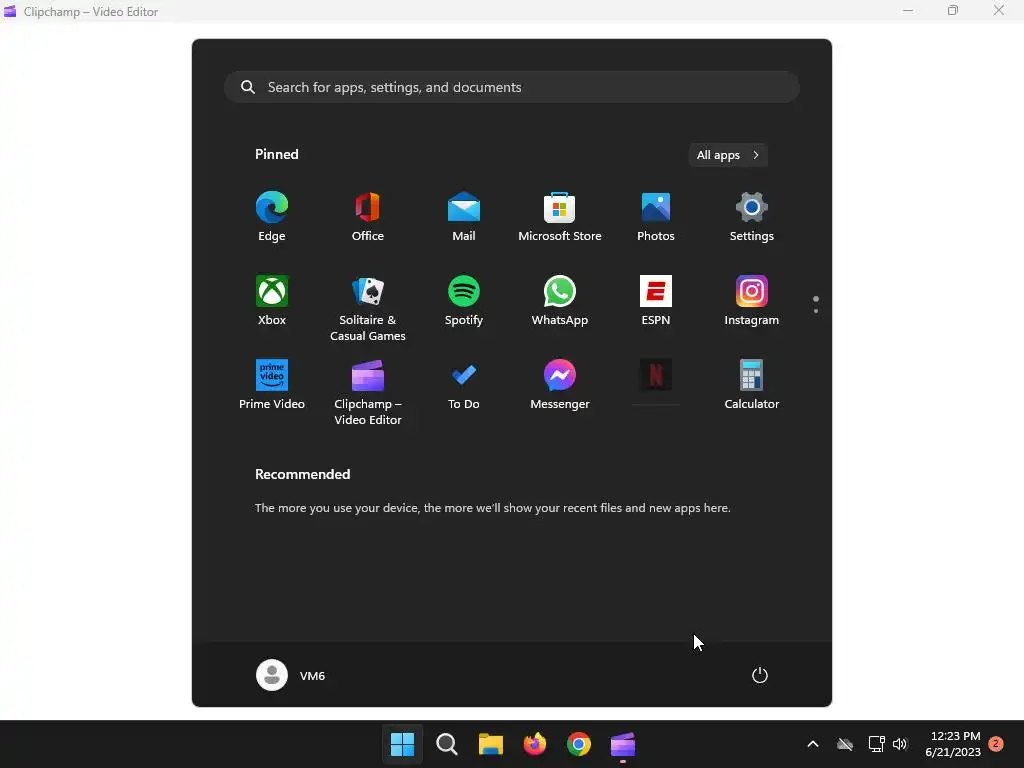Launch Firefox from the taskbar
Viewport: 1024px width, 768px height.
click(x=535, y=744)
